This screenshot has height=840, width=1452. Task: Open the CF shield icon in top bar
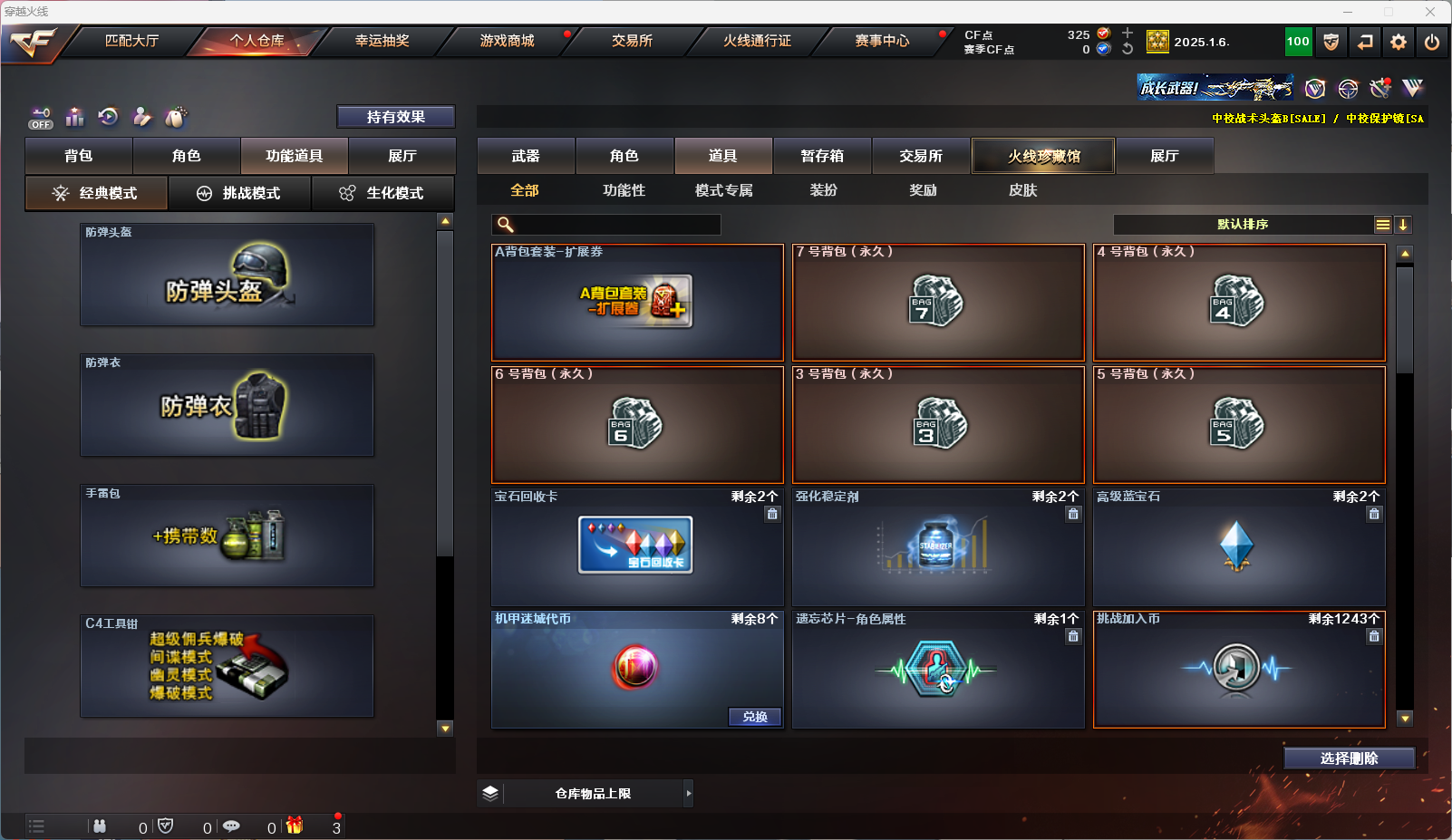(x=1331, y=42)
